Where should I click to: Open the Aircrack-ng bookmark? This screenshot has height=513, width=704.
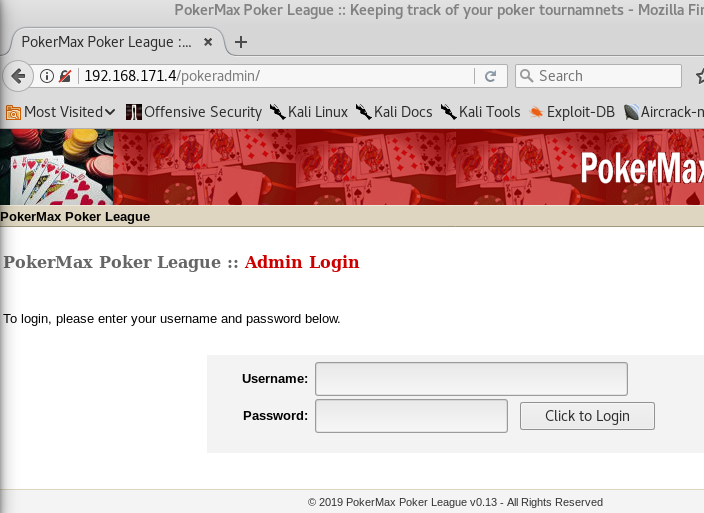pos(664,112)
